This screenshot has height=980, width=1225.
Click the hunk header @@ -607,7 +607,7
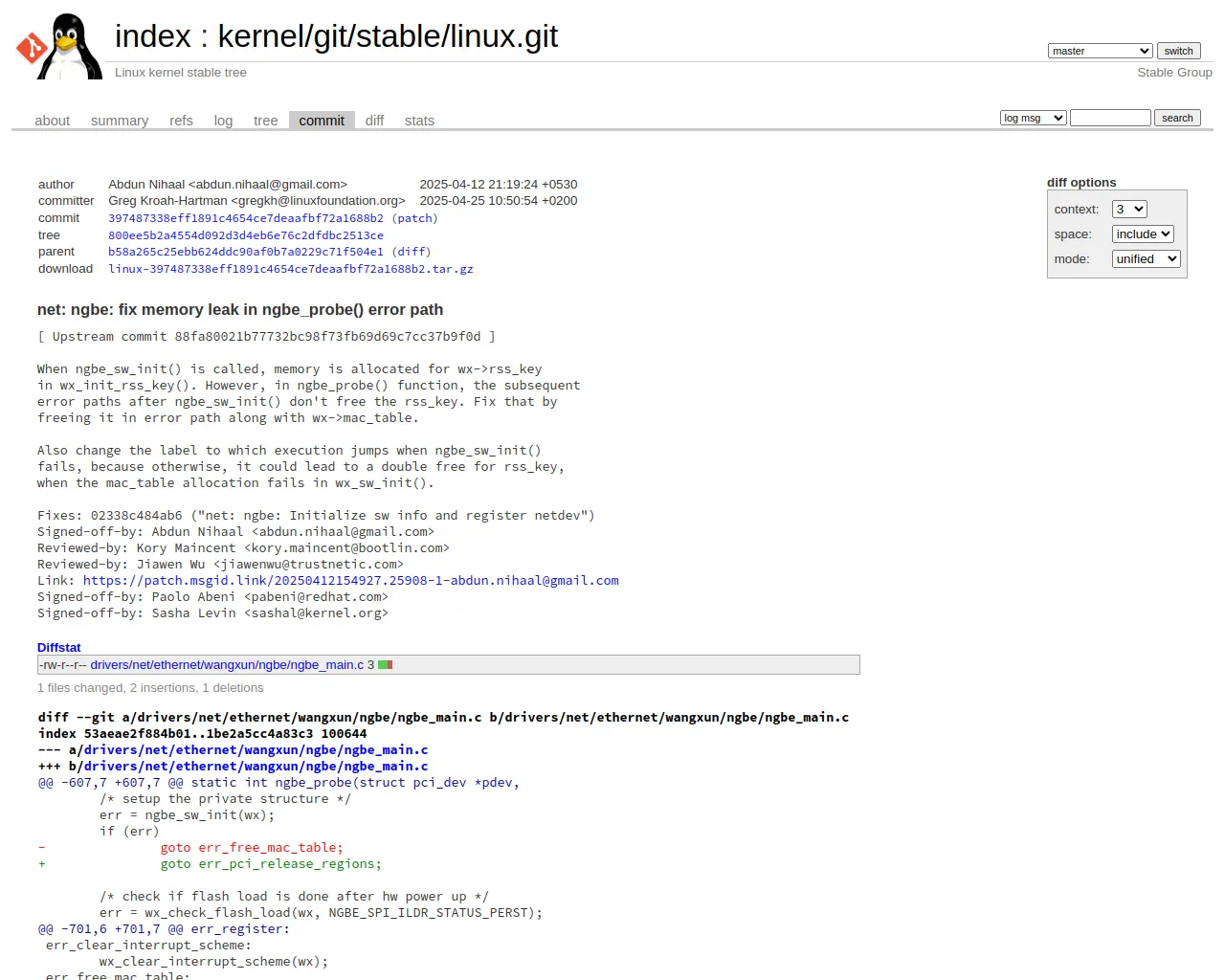point(278,783)
